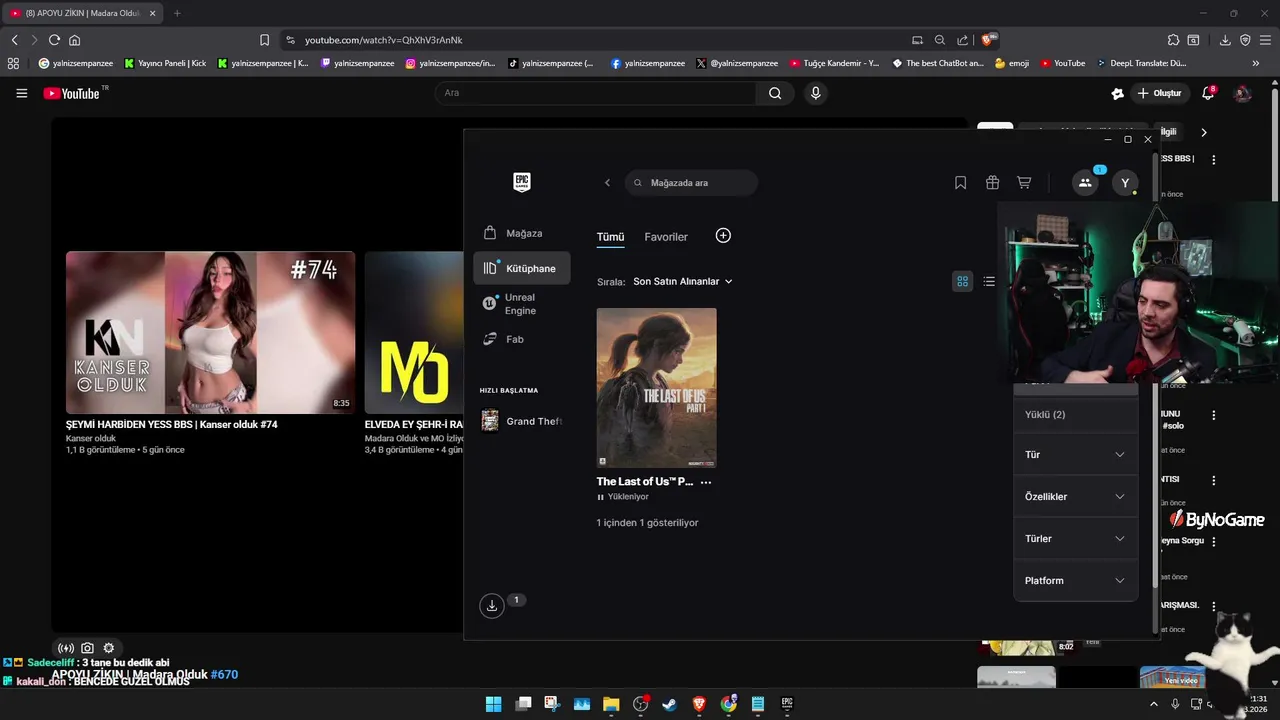Open Unreal Engine section
Viewport: 1280px width, 720px height.
[522, 304]
